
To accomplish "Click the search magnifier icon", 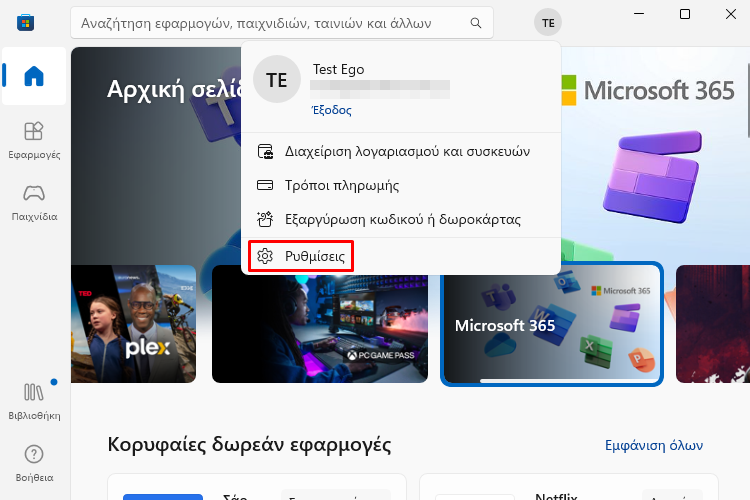I will tap(475, 23).
